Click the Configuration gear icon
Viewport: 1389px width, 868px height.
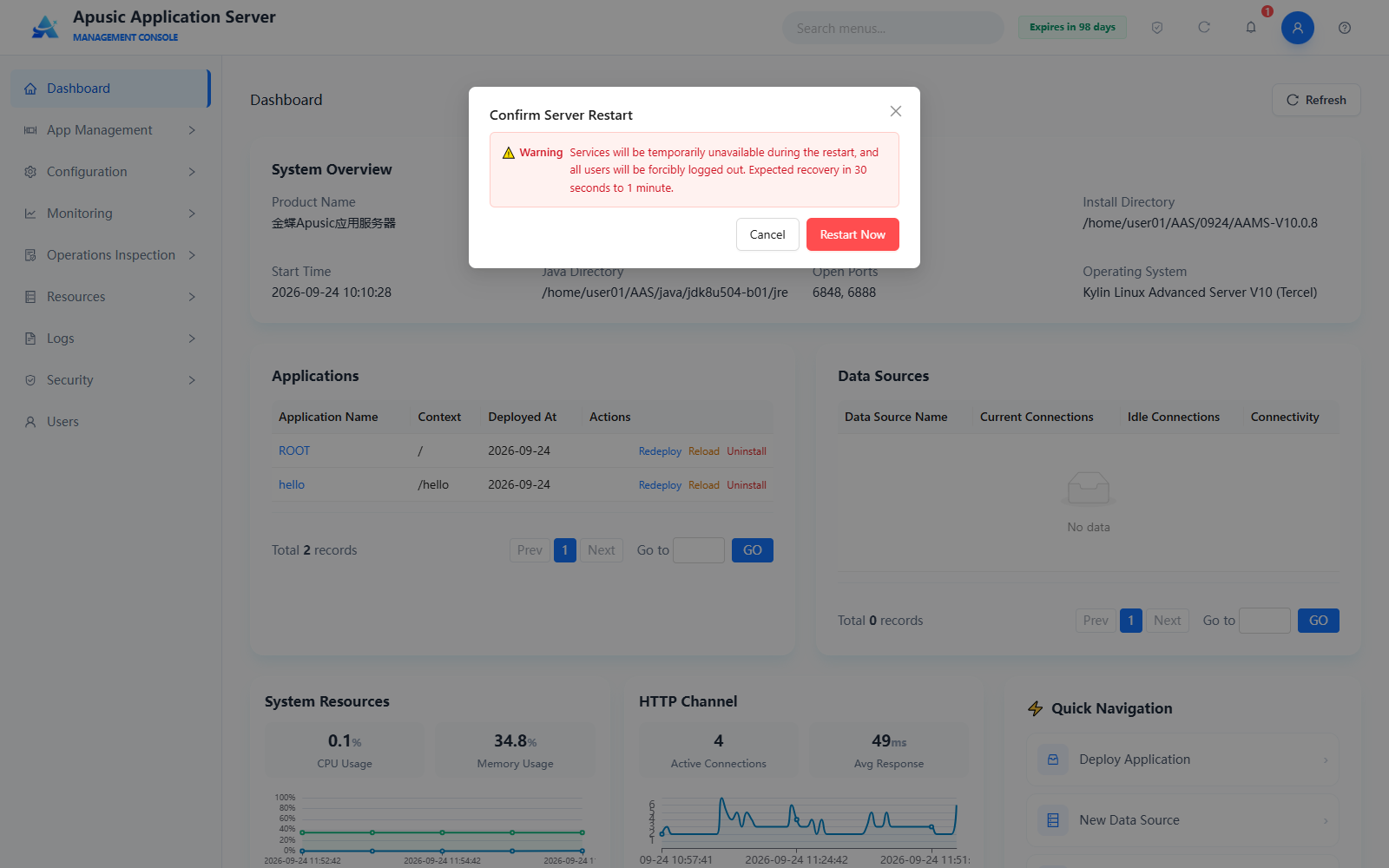click(30, 172)
